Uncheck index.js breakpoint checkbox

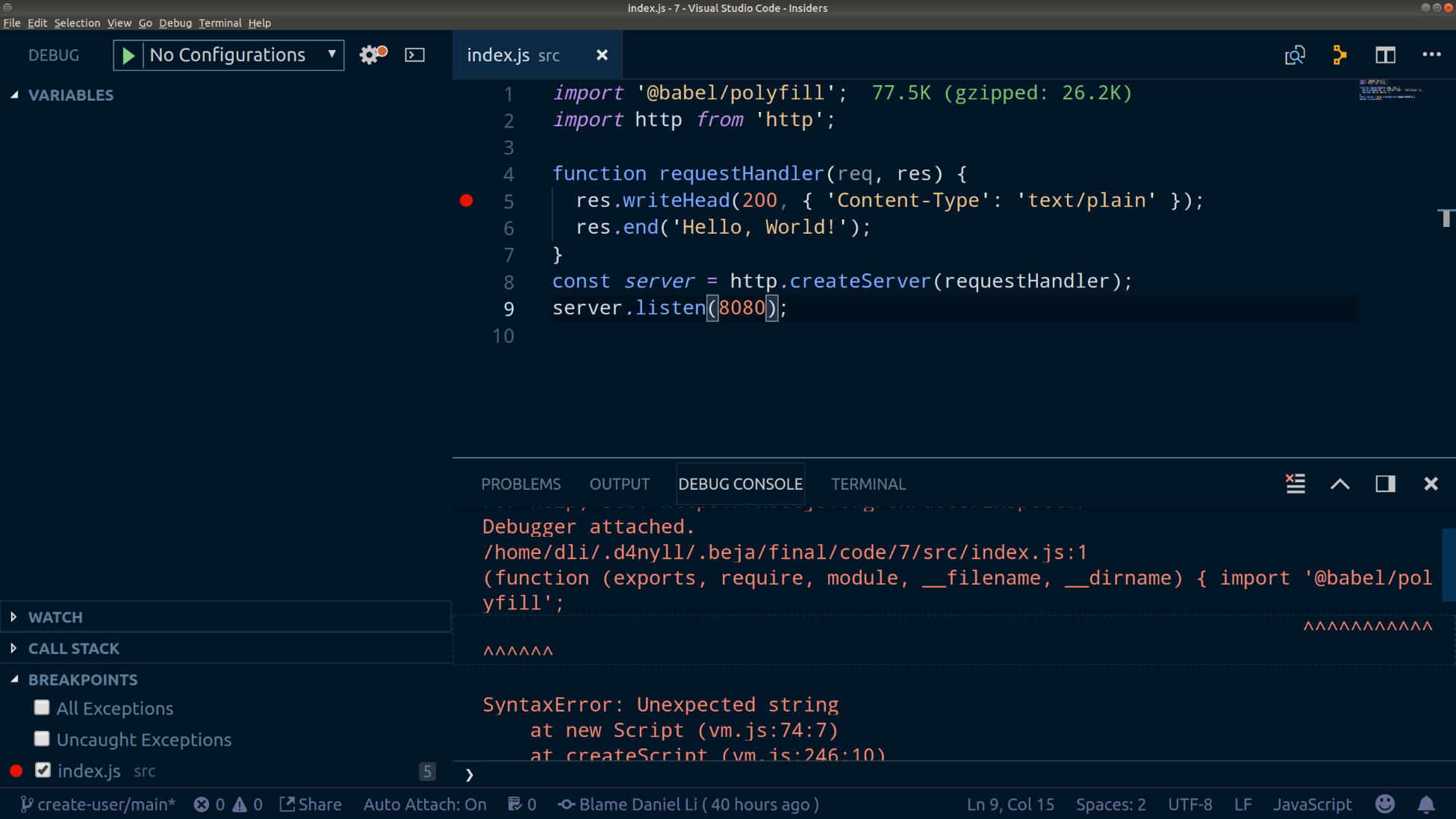click(x=43, y=770)
